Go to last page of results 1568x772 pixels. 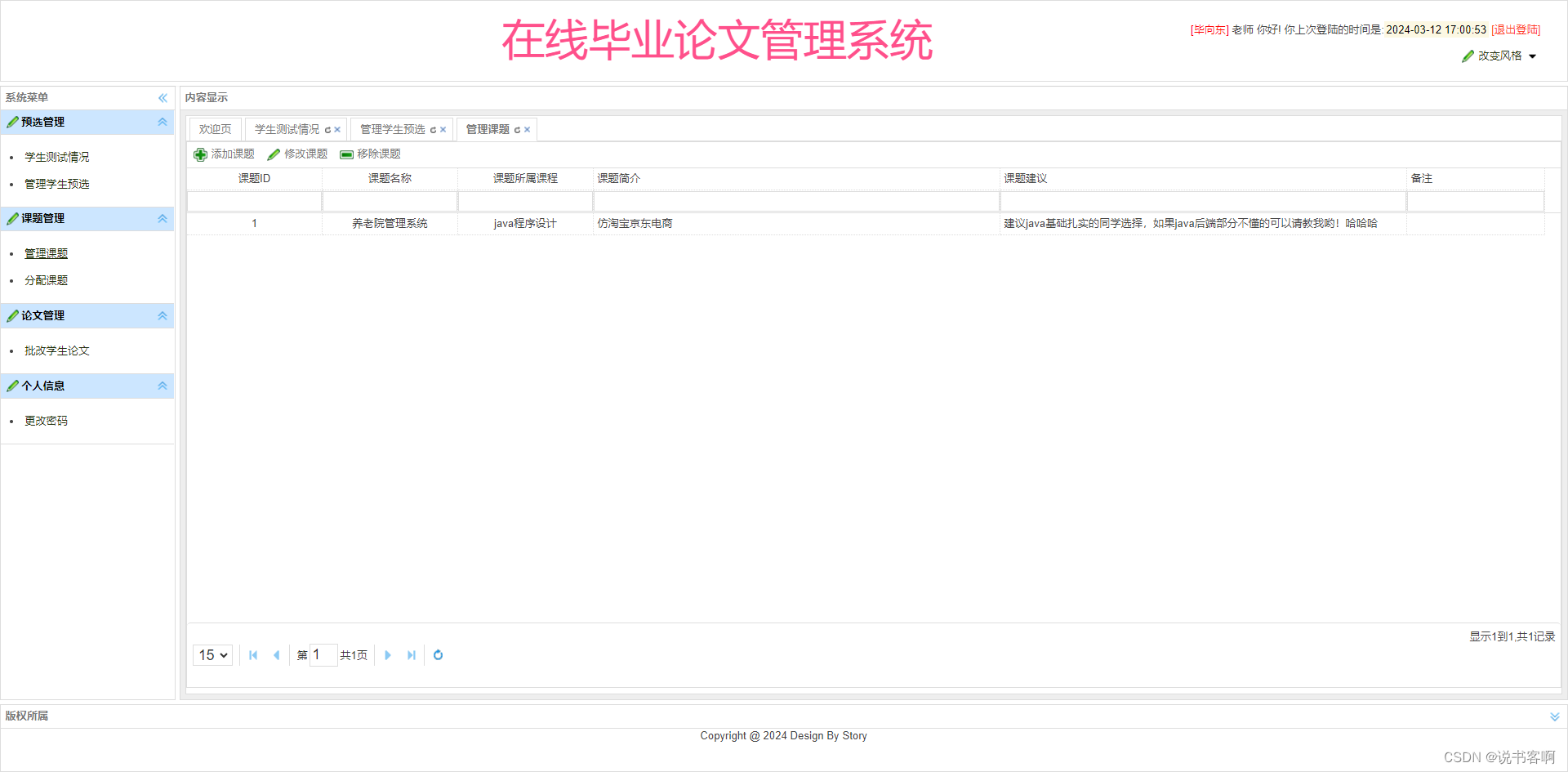point(411,655)
